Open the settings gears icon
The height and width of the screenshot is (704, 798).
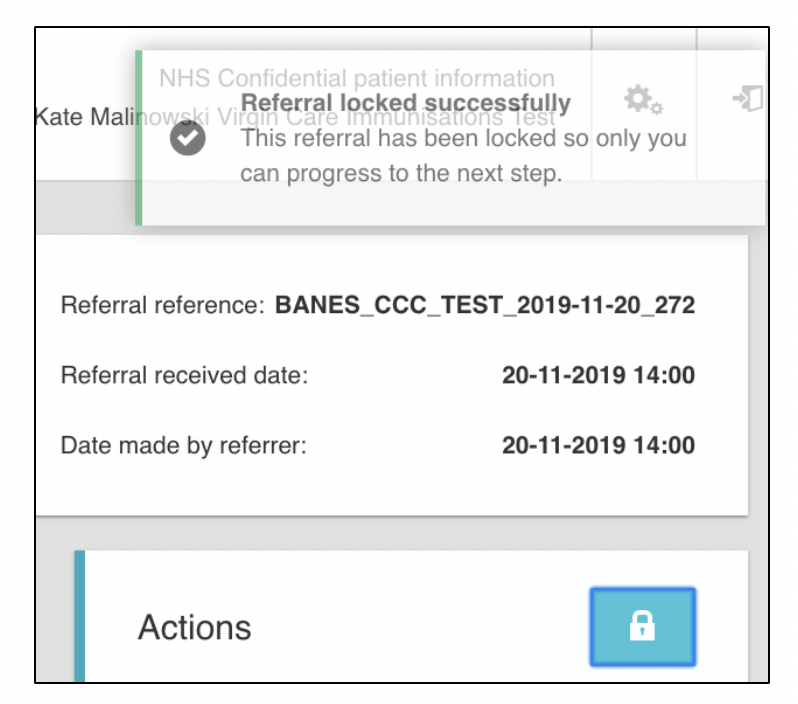[x=643, y=100]
